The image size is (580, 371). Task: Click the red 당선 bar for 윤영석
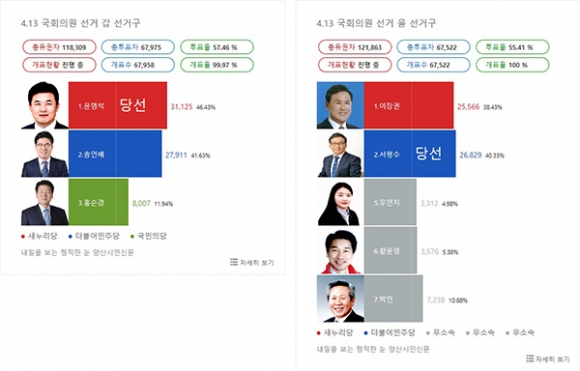tap(118, 105)
